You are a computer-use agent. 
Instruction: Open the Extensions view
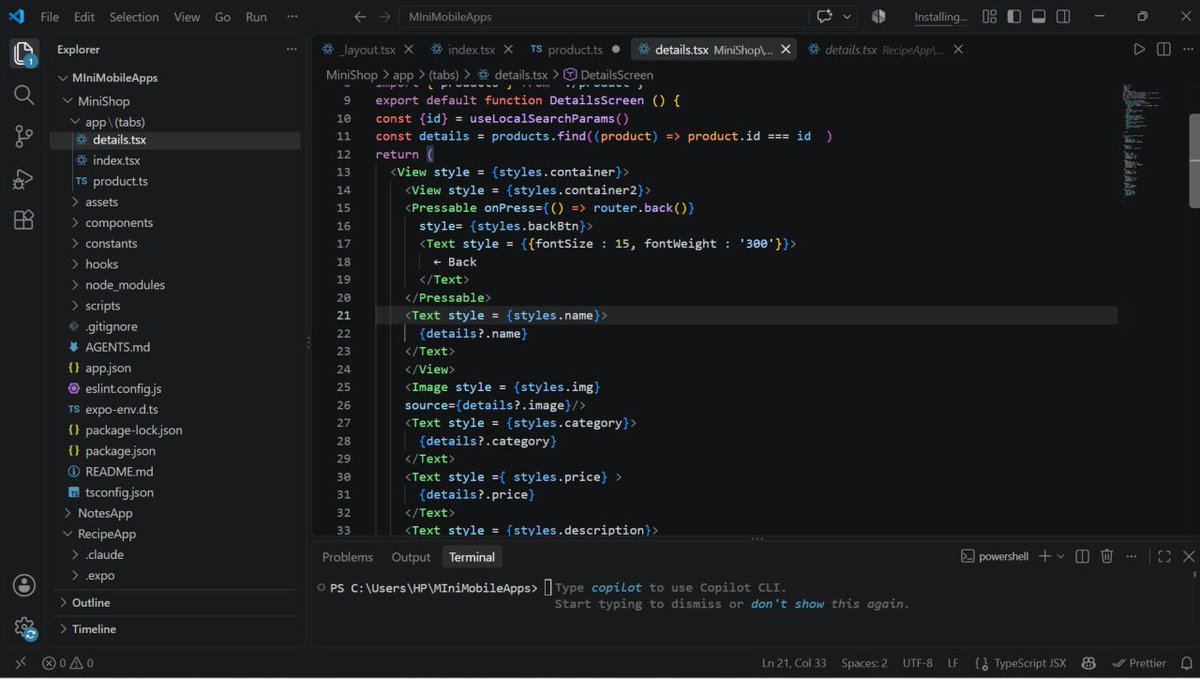(24, 221)
